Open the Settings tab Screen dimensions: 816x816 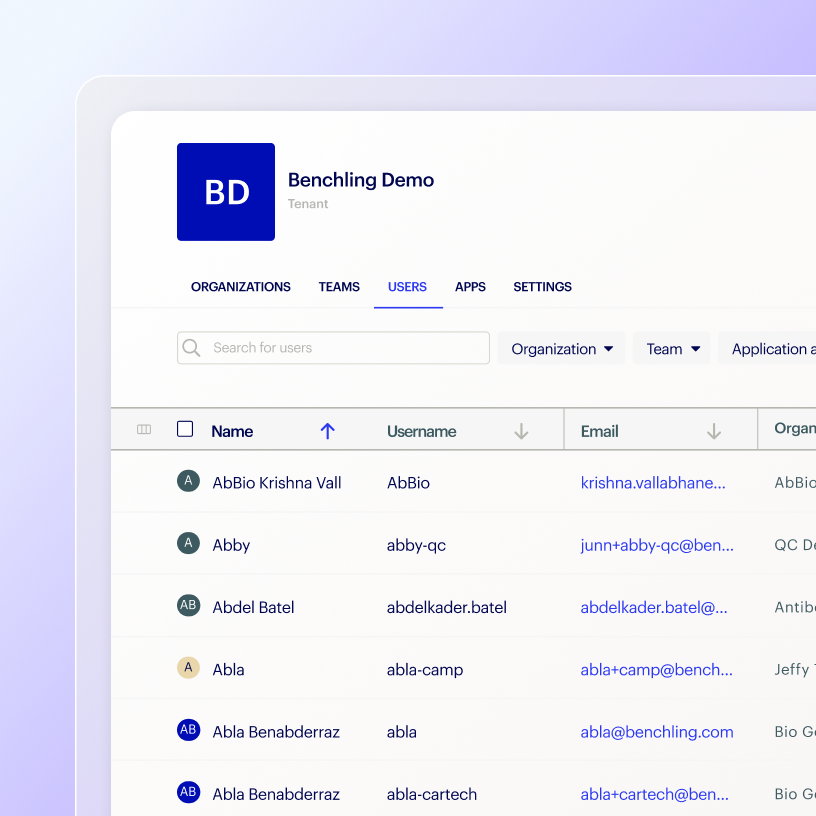542,287
